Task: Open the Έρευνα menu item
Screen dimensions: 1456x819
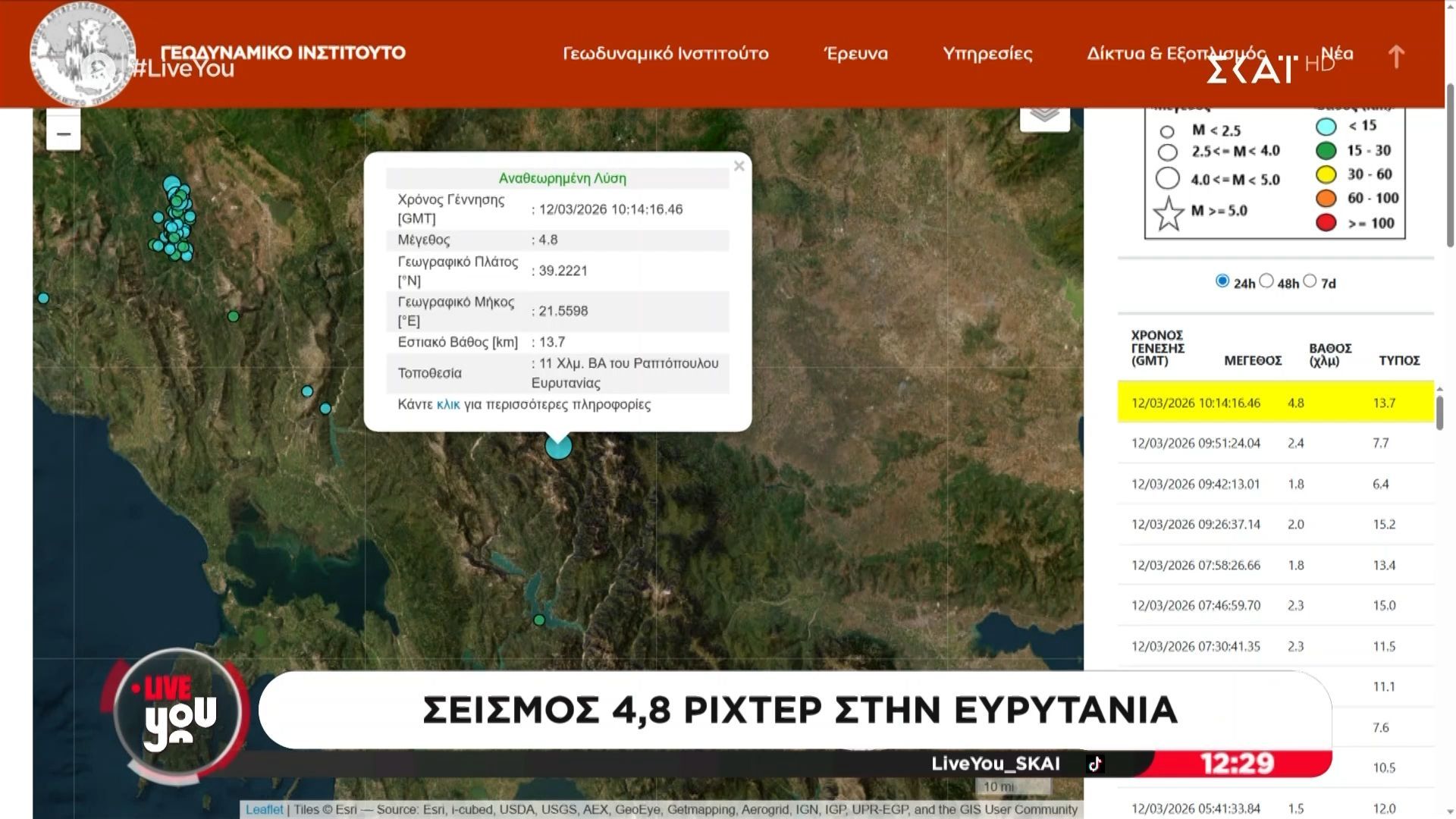Action: pyautogui.click(x=855, y=54)
